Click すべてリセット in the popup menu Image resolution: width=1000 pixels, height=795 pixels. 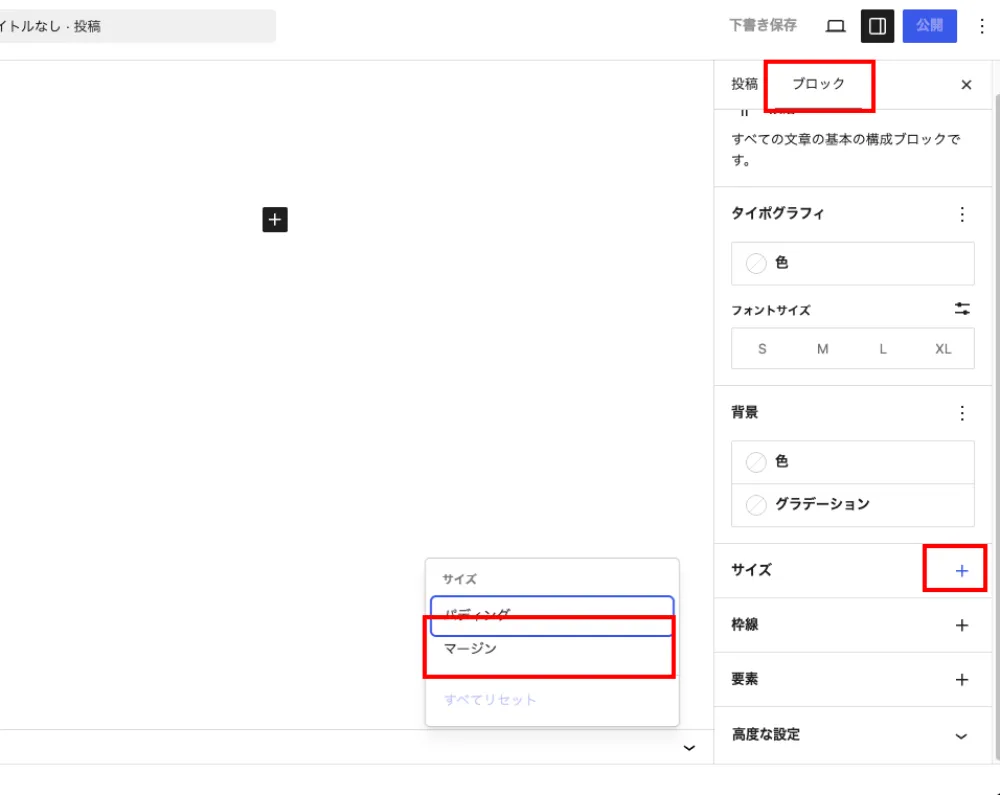[490, 699]
